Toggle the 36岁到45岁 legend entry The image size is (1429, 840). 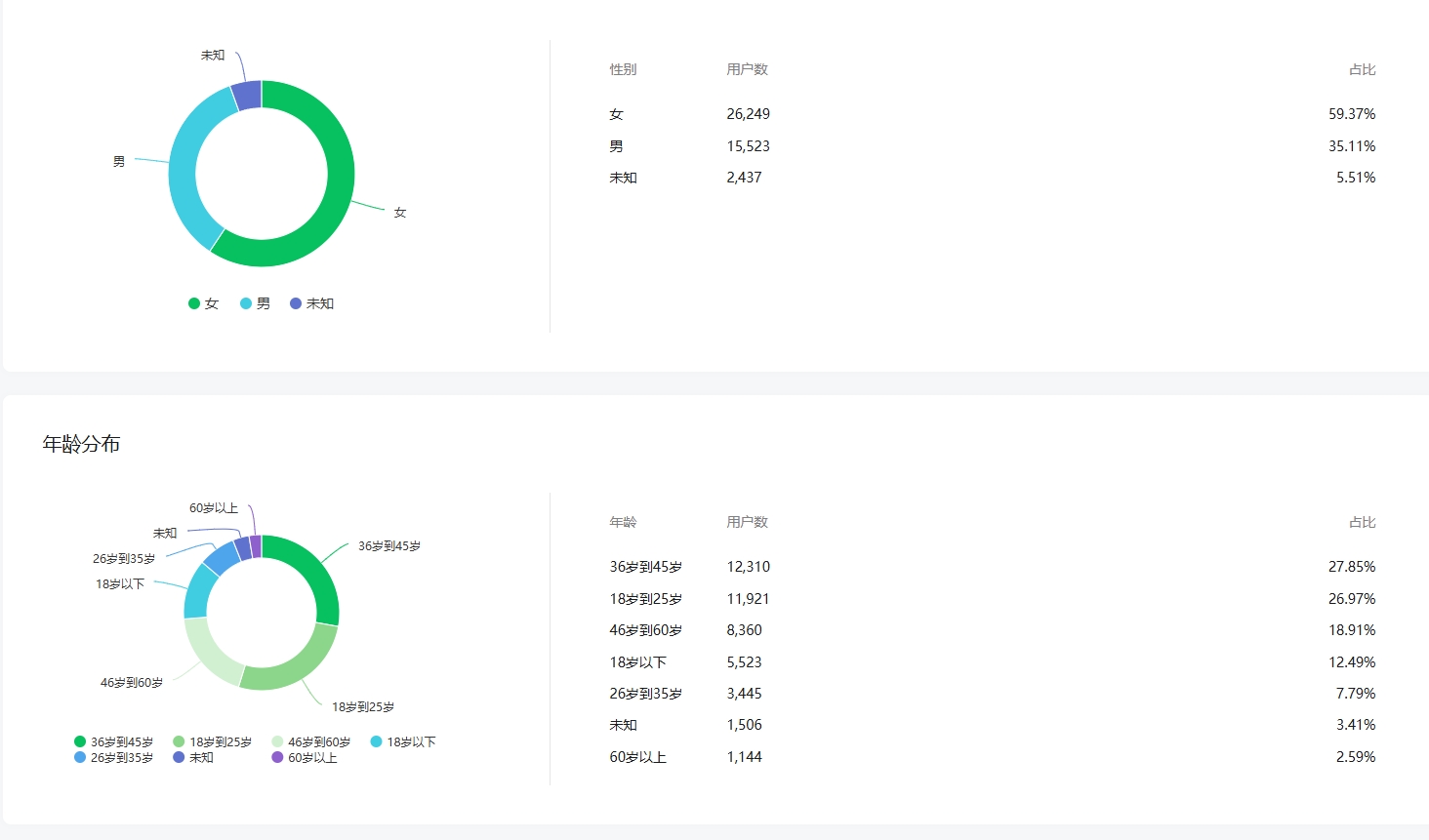coord(114,741)
